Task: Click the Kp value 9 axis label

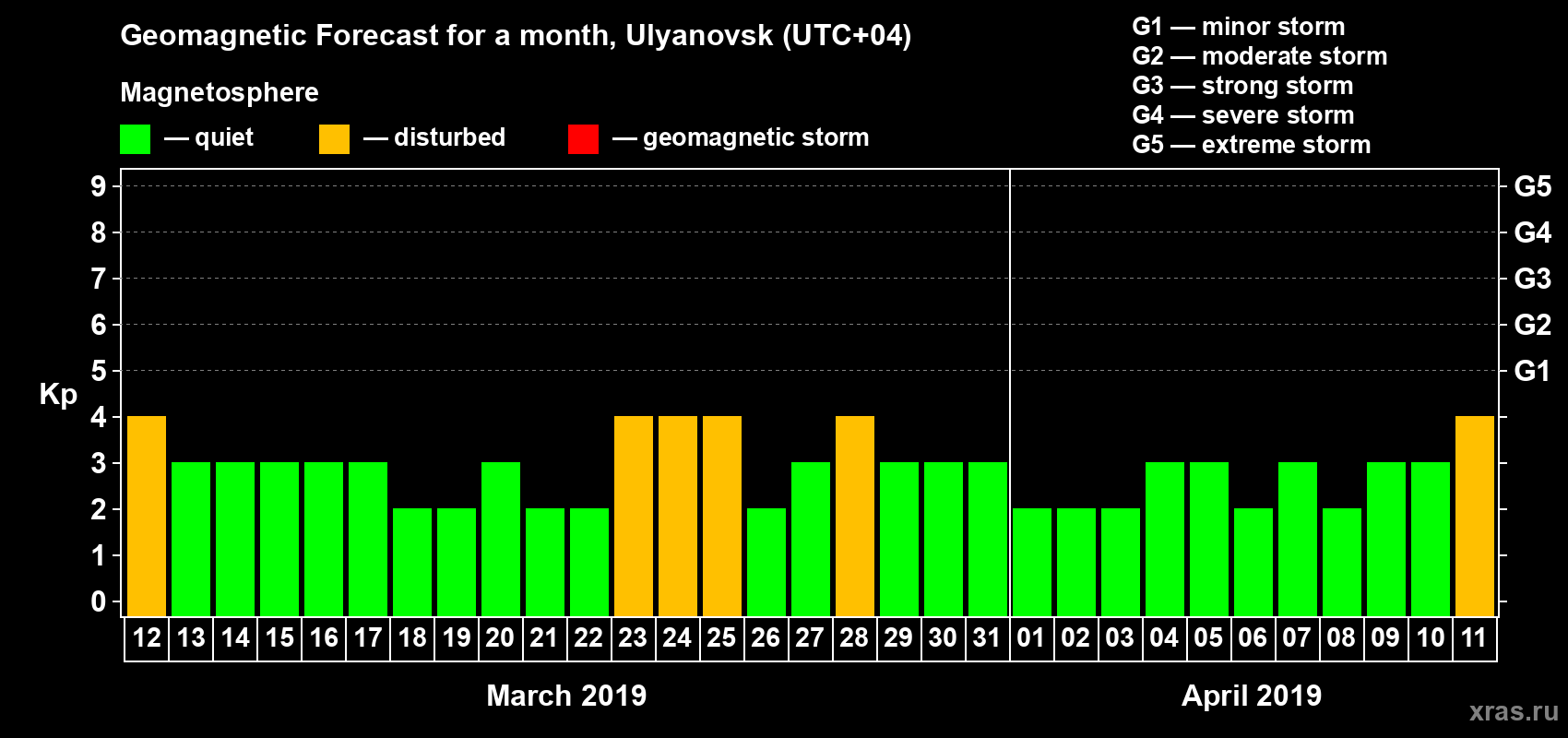Action: coord(99,186)
